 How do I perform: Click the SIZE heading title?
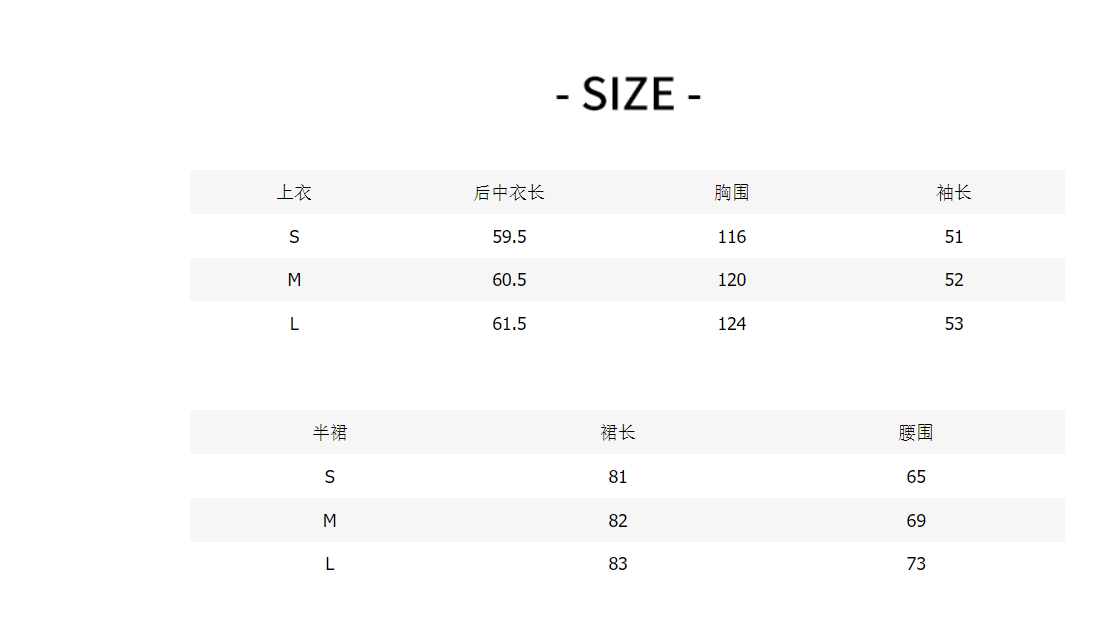pyautogui.click(x=628, y=95)
